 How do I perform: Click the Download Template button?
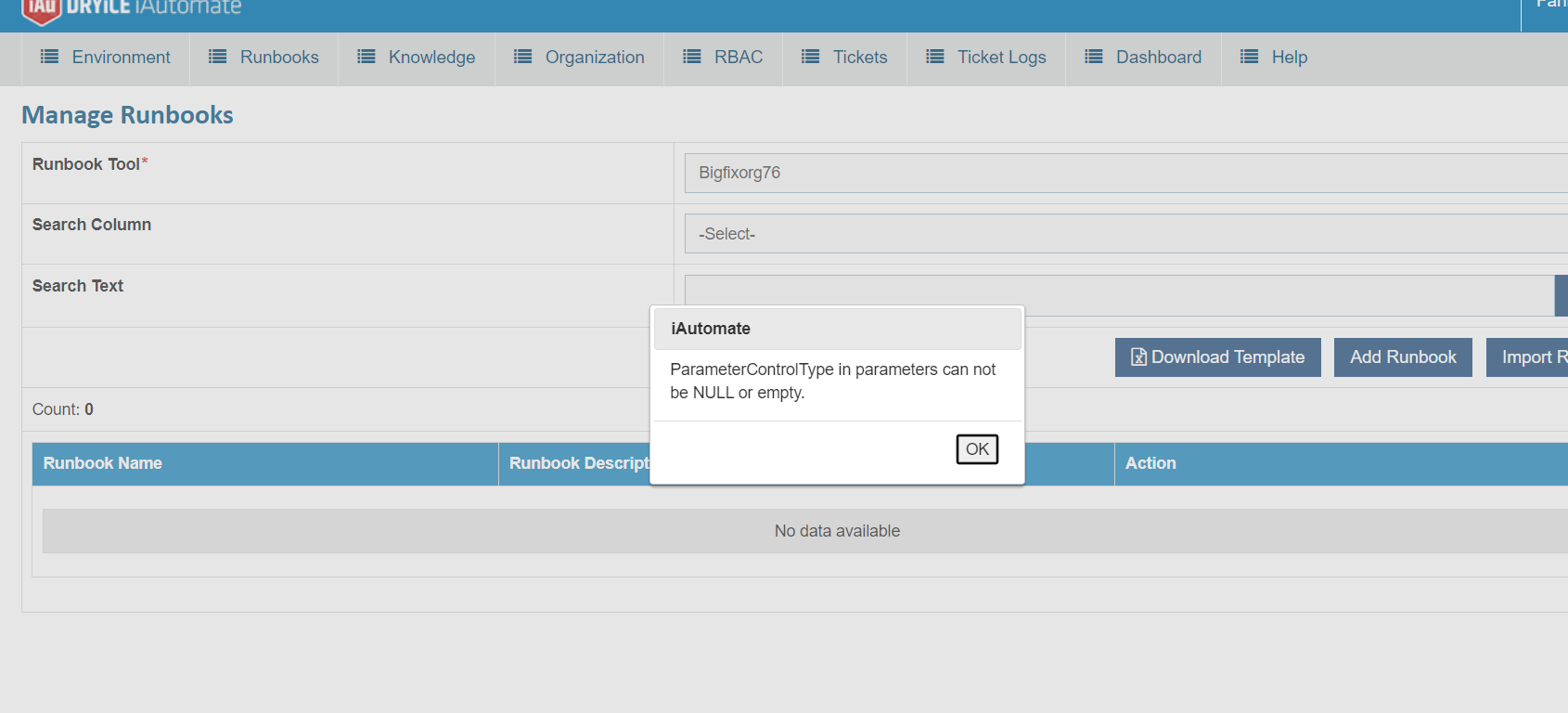coord(1217,357)
